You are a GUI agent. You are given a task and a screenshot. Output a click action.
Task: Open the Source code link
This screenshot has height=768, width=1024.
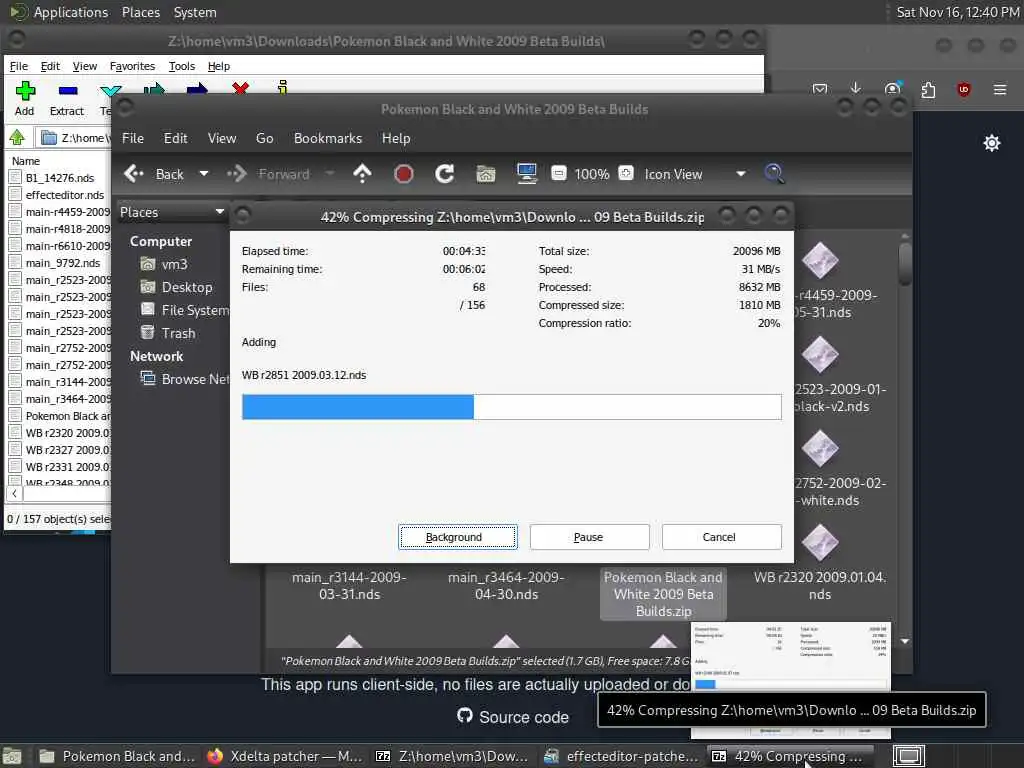(513, 717)
